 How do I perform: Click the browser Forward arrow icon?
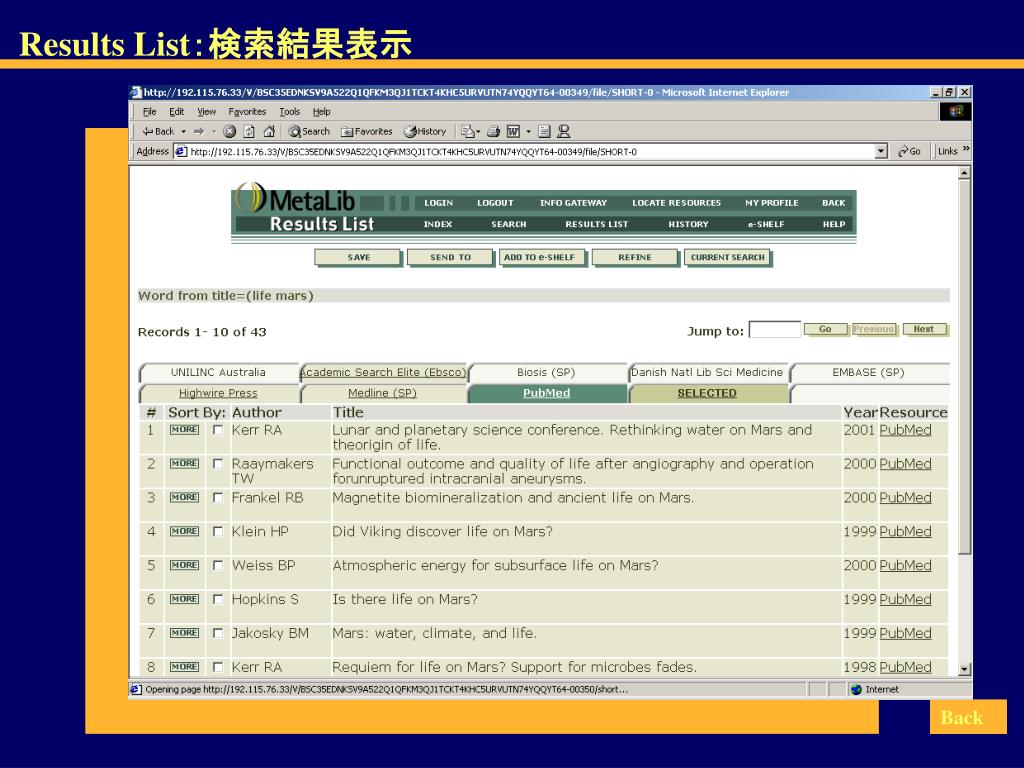199,131
